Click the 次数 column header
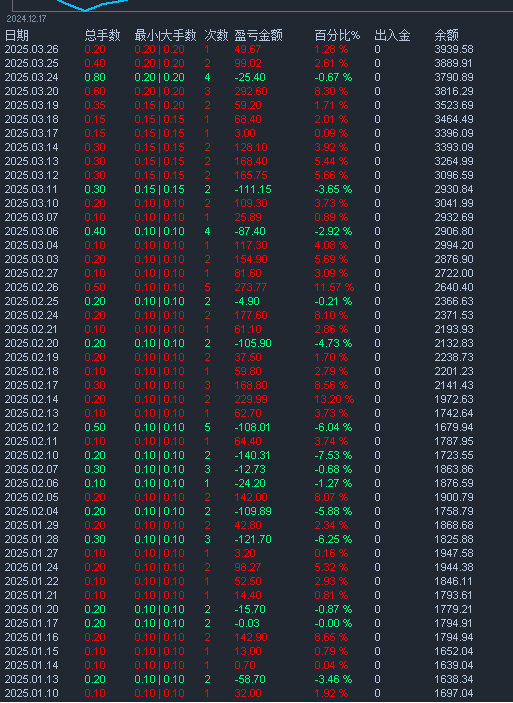This screenshot has height=703, width=513. click(x=216, y=35)
